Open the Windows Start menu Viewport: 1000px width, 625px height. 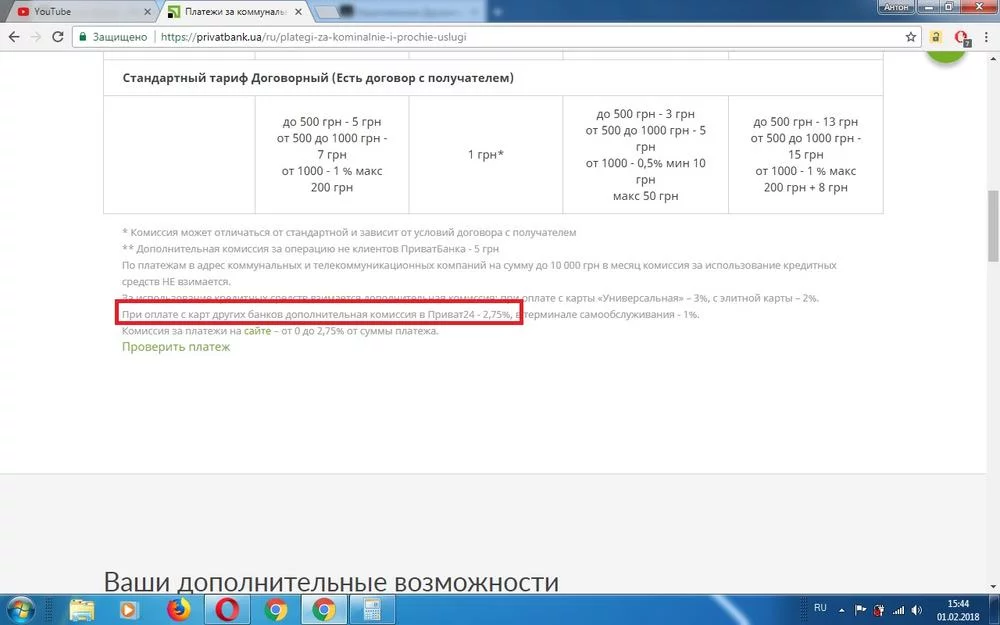click(20, 609)
